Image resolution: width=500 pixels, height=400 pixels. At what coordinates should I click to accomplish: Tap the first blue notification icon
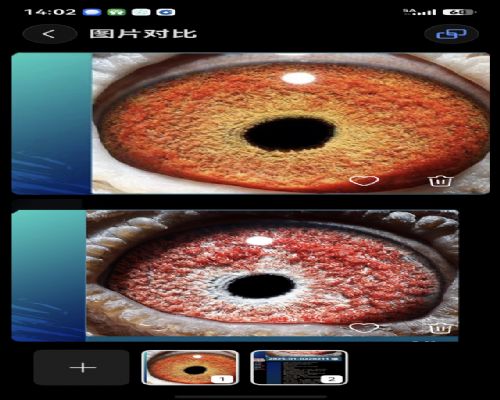pos(92,12)
